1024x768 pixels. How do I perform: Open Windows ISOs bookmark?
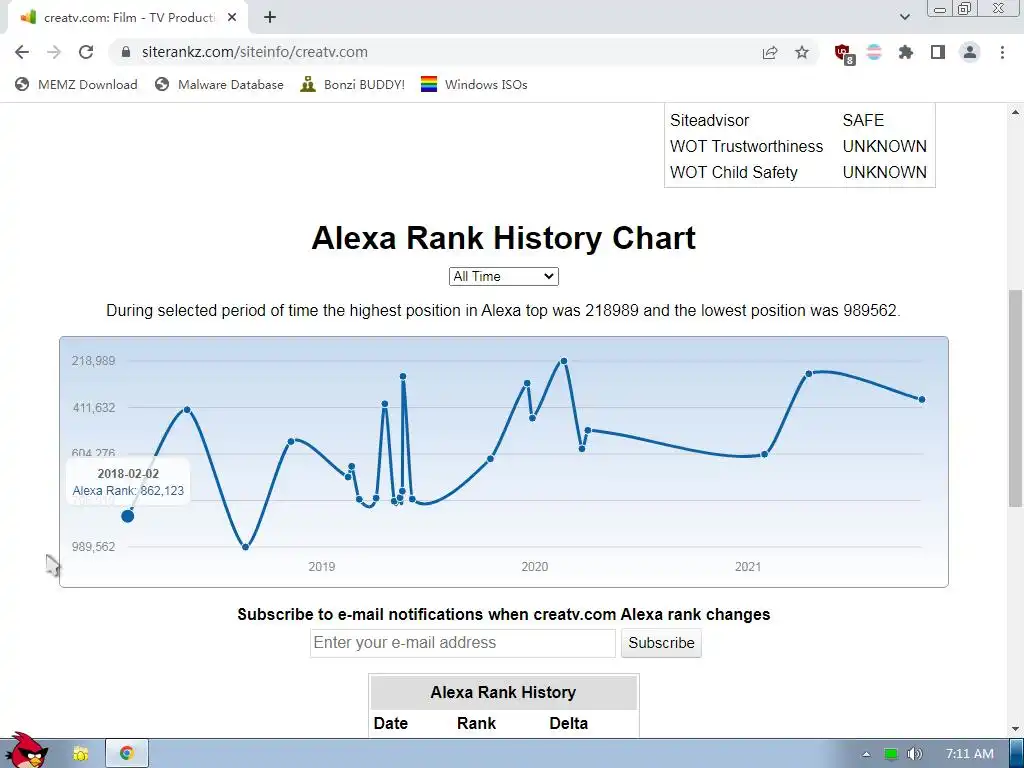pyautogui.click(x=474, y=84)
